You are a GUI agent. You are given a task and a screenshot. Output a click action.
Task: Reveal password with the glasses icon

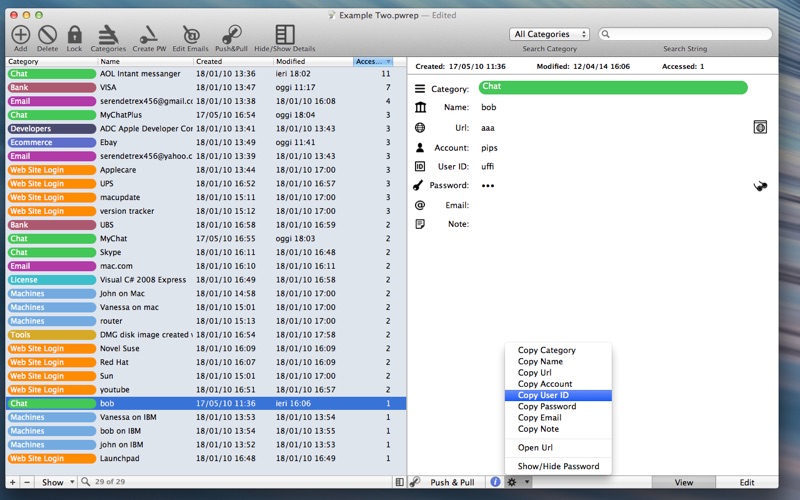tap(761, 186)
